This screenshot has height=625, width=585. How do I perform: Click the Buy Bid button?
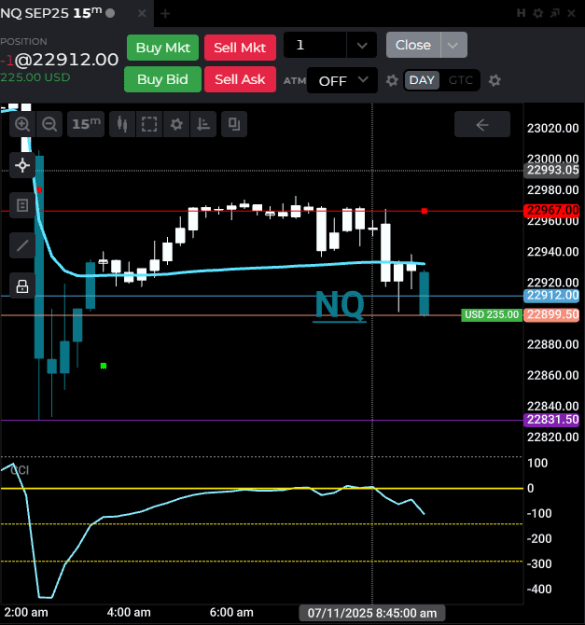(x=163, y=79)
